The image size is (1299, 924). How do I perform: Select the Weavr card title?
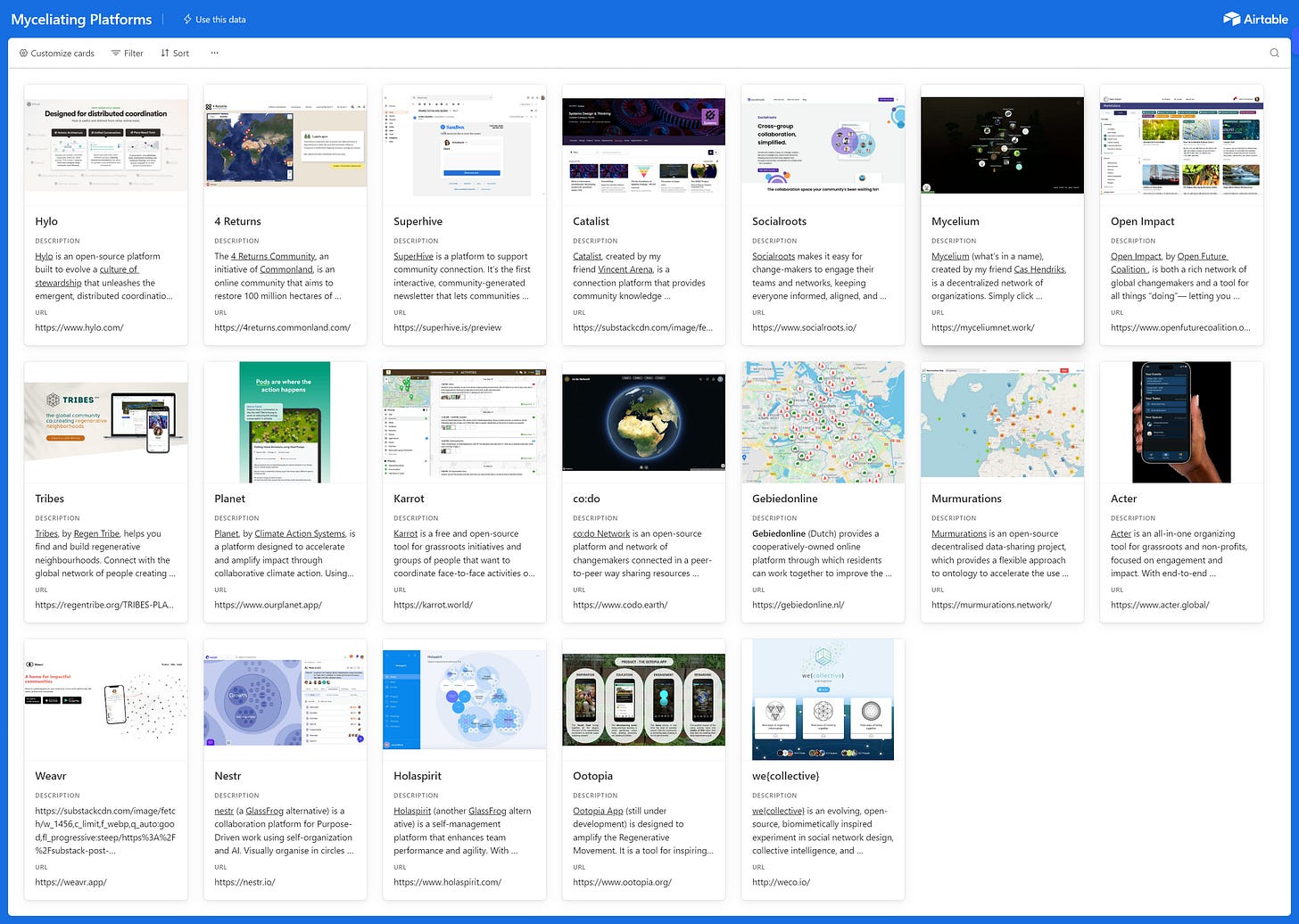[50, 776]
